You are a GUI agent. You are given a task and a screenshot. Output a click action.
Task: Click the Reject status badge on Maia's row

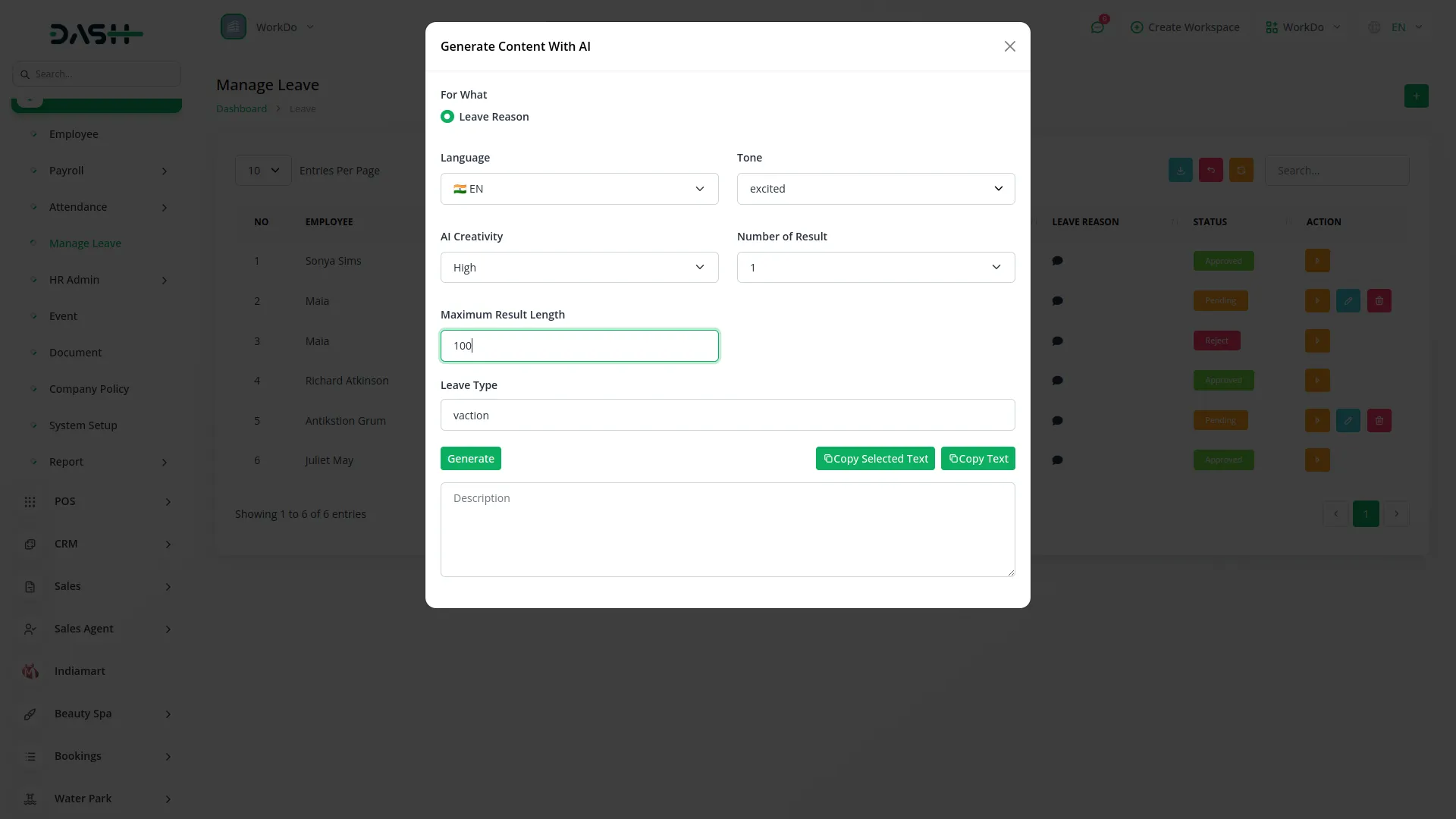pos(1216,340)
